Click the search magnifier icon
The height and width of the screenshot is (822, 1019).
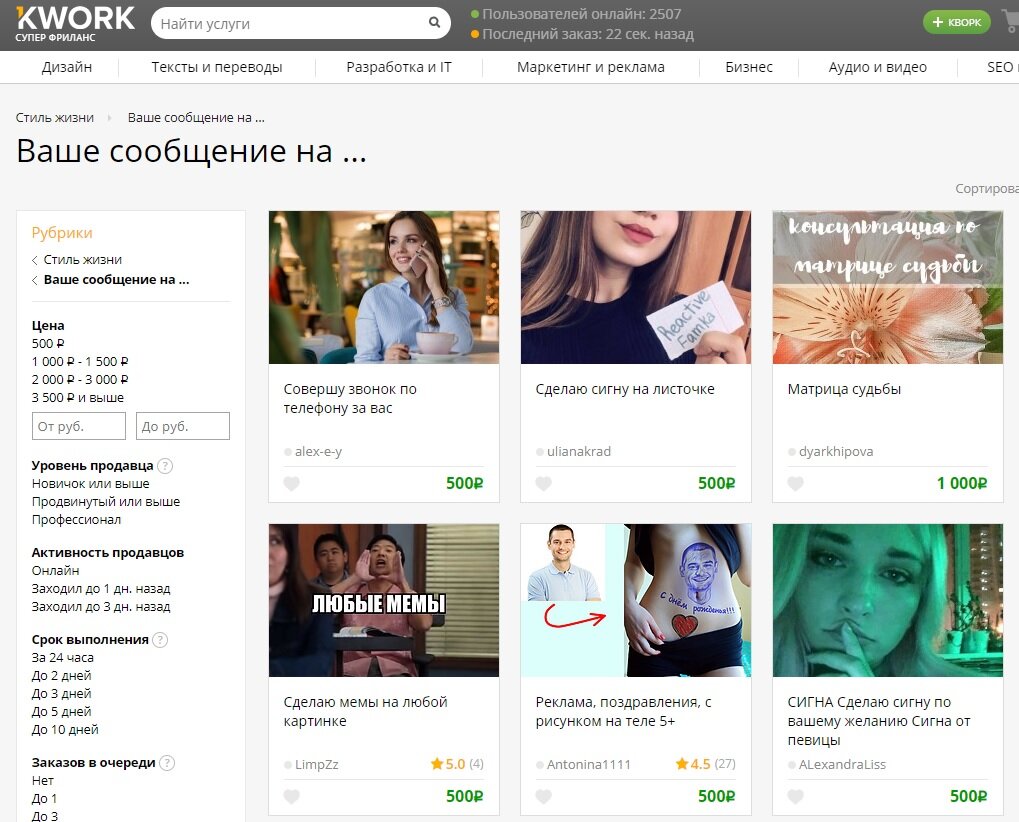click(434, 22)
